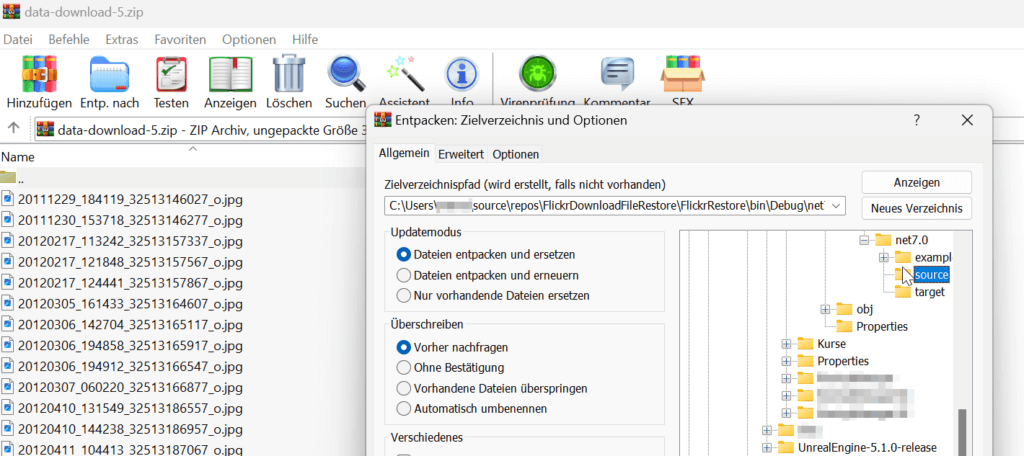Choose 'Ohne Bestätigung' overwrite mode
Image resolution: width=1024 pixels, height=456 pixels.
click(404, 368)
